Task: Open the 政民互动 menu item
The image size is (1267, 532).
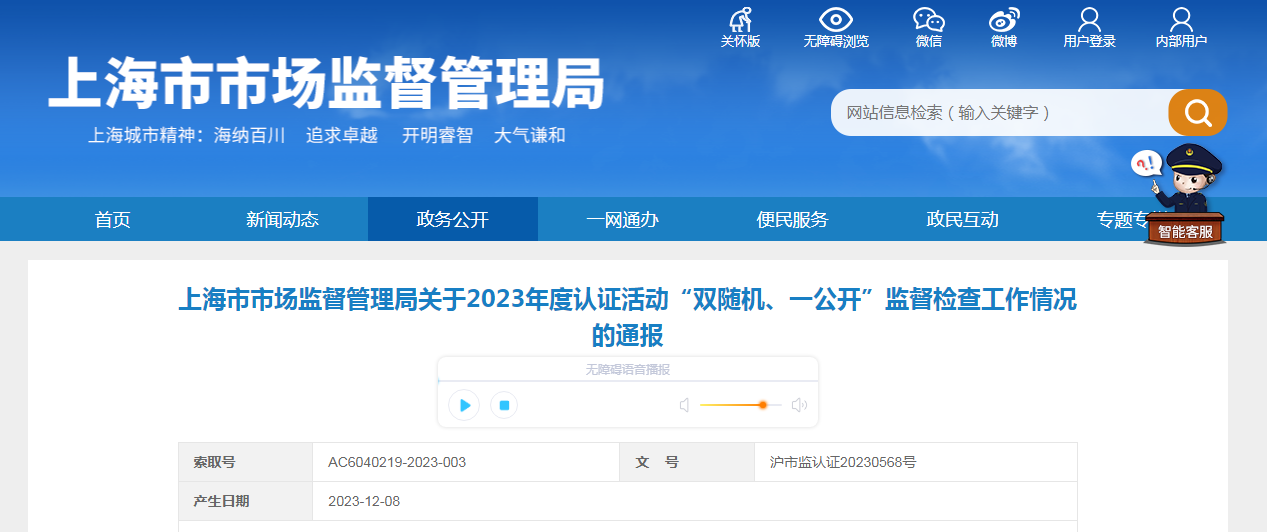Action: 963,220
